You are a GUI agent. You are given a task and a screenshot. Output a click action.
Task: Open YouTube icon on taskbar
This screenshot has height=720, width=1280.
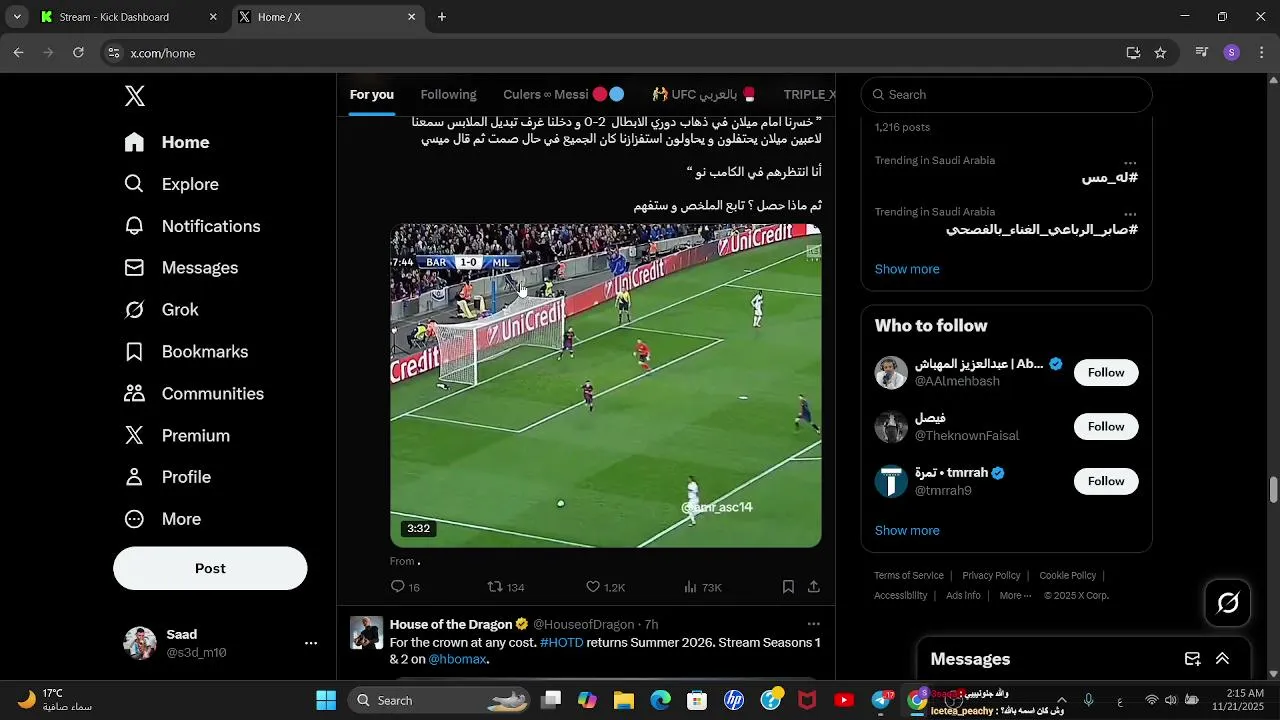click(x=844, y=700)
